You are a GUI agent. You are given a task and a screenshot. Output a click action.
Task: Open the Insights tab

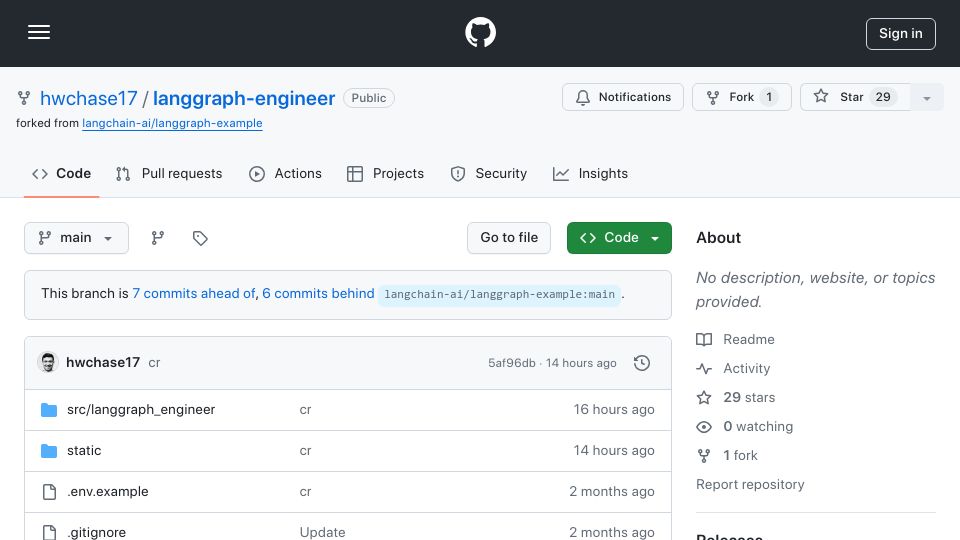tap(590, 174)
